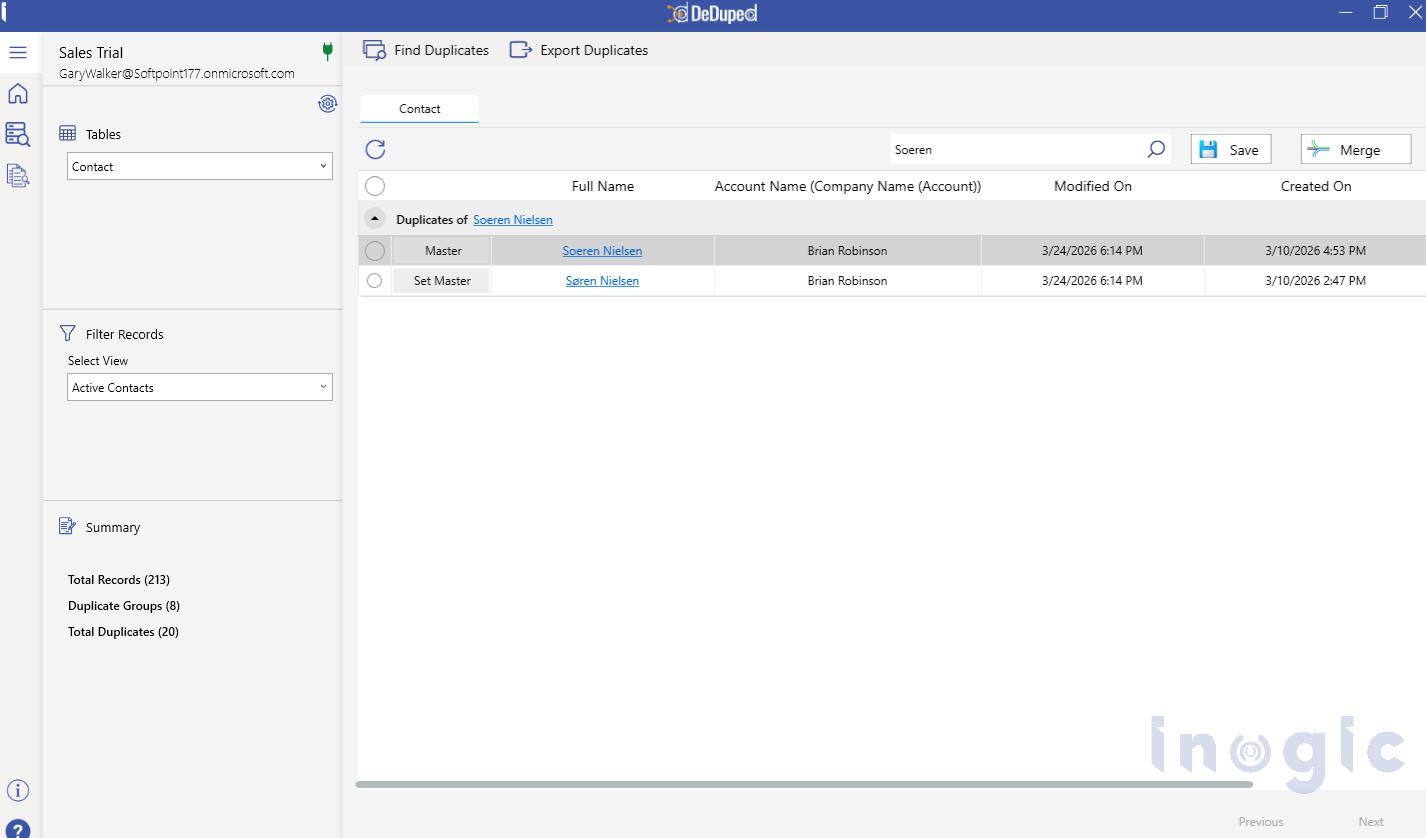Go to the Home icon in the sidebar
This screenshot has height=838, width=1426.
pos(17,92)
